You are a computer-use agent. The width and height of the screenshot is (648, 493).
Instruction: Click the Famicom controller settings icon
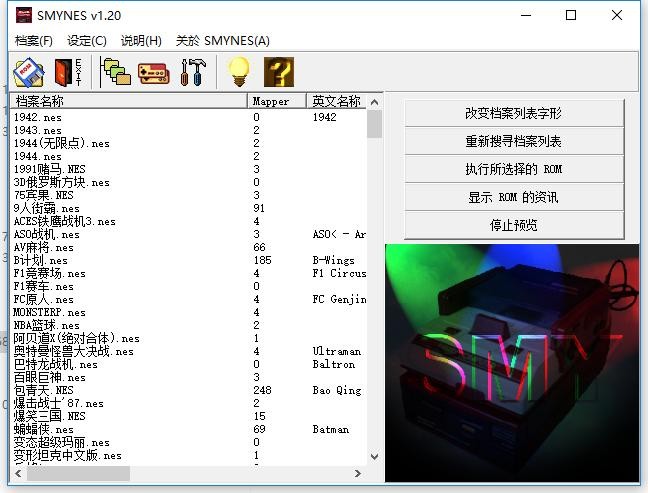pos(154,72)
